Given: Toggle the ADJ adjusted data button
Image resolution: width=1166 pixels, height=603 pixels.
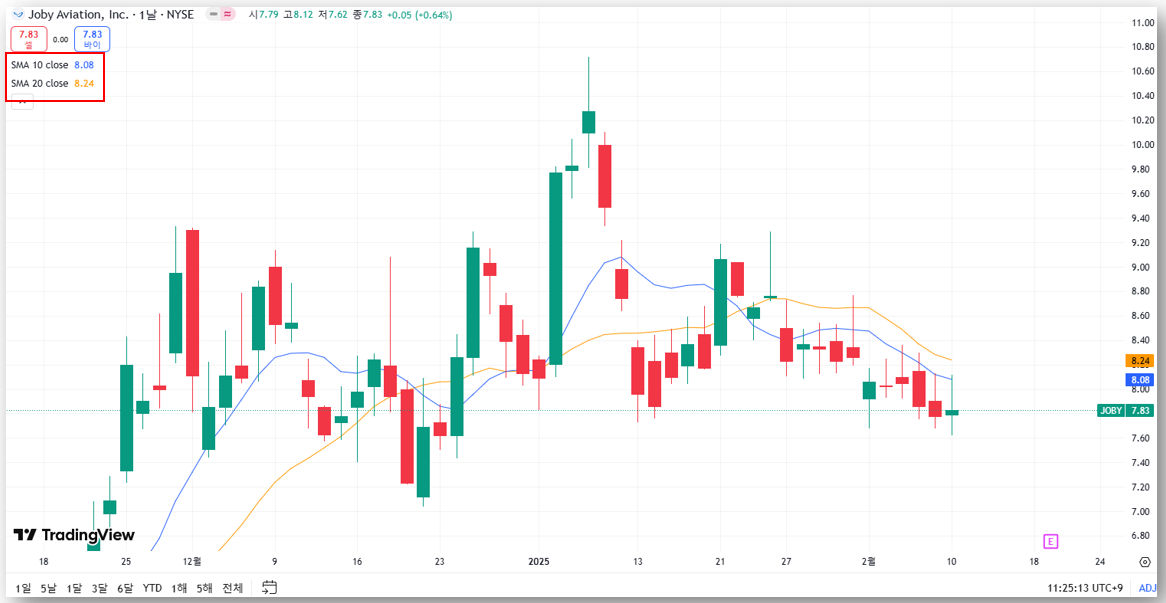Looking at the screenshot, I should click(x=1147, y=588).
